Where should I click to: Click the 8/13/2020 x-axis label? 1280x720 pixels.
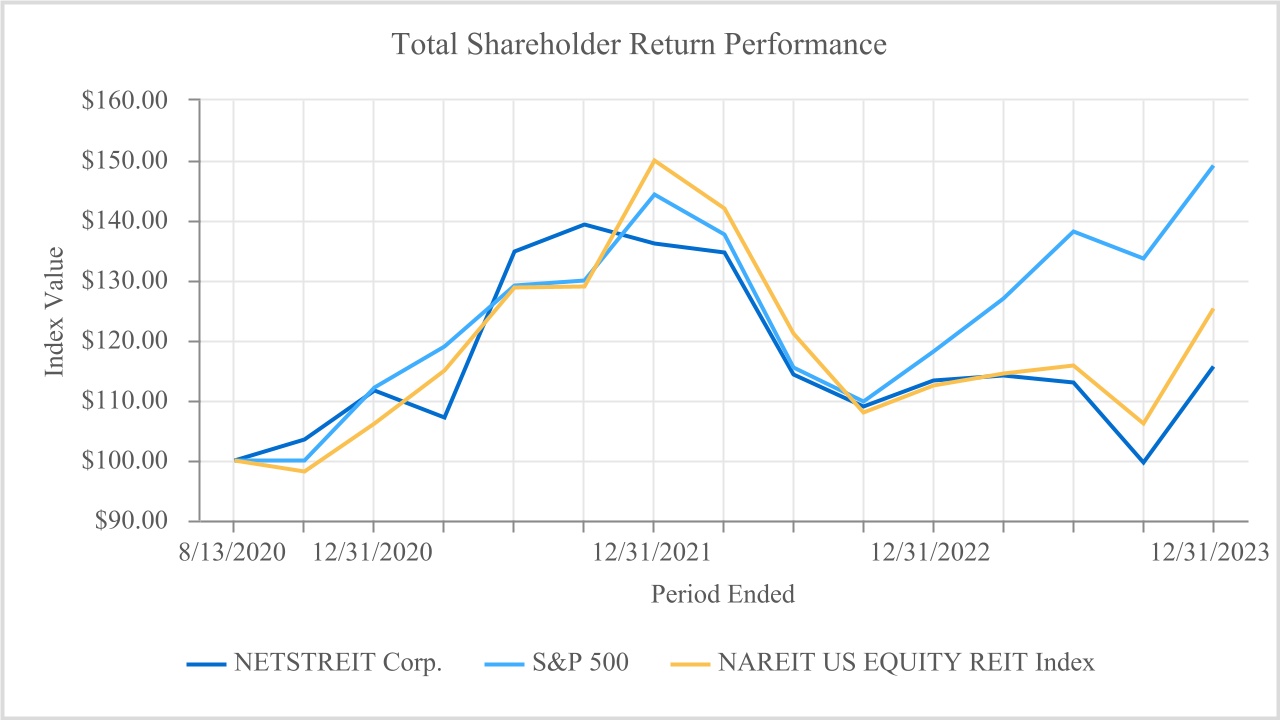(x=234, y=552)
